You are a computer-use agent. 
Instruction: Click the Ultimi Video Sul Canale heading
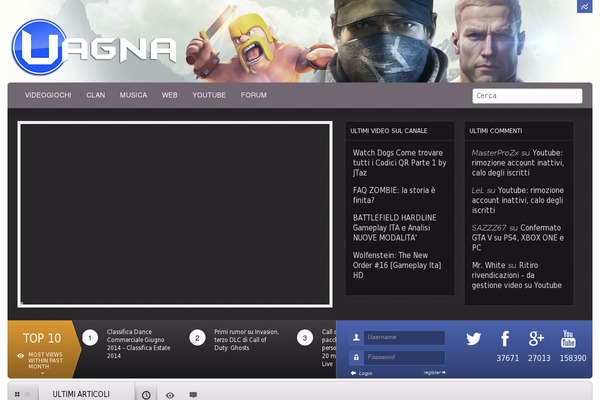tap(389, 131)
